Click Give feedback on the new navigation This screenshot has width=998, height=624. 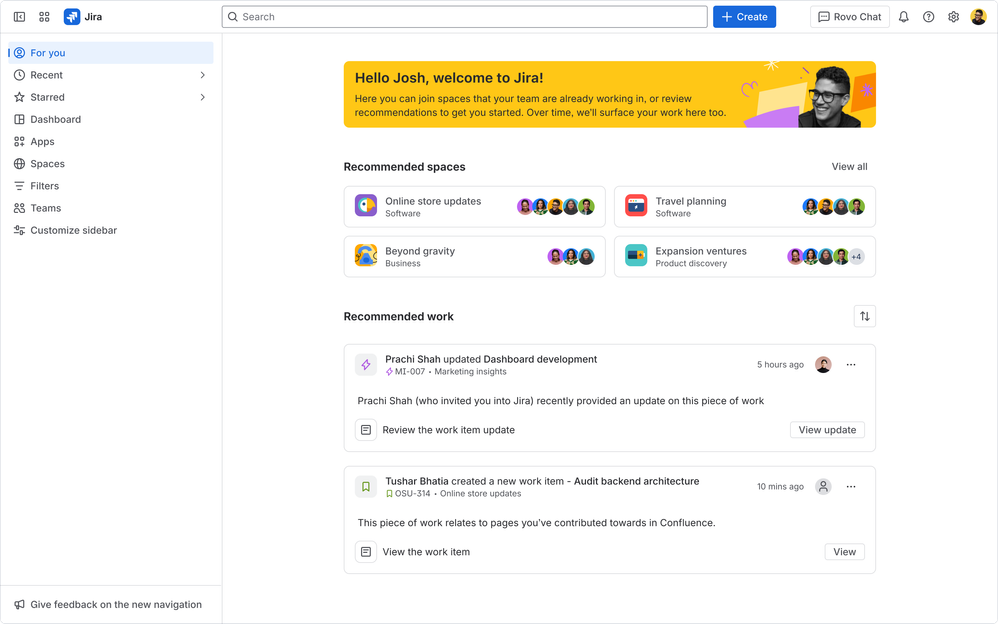click(108, 604)
